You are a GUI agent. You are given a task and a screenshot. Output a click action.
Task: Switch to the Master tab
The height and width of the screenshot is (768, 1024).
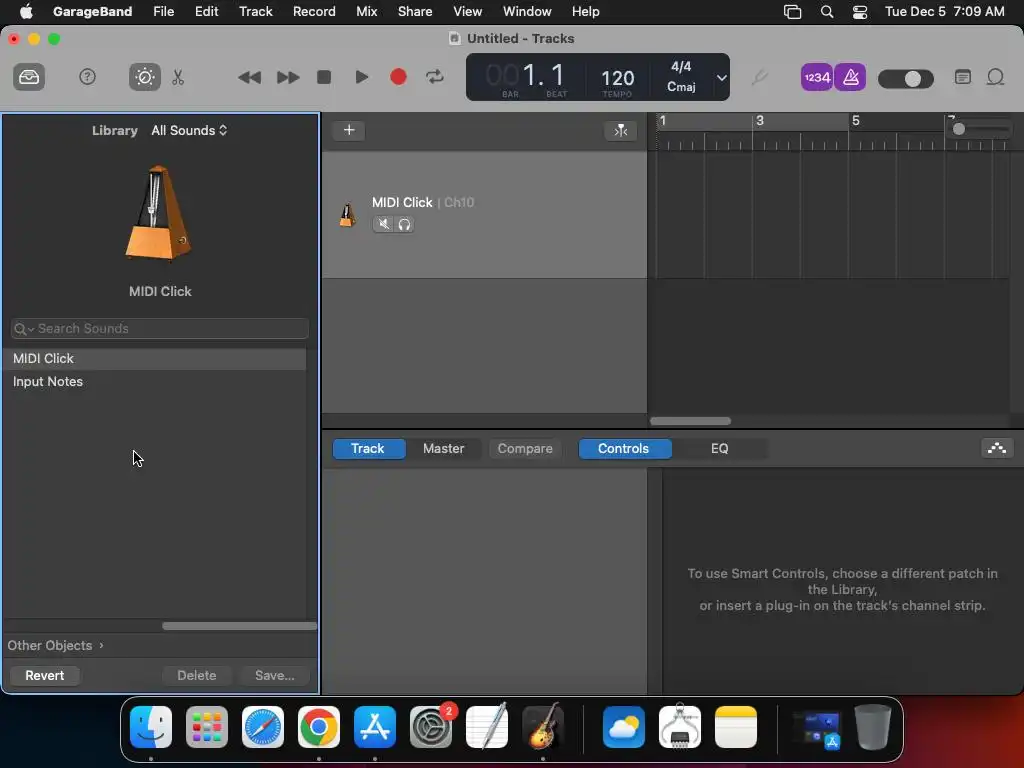(443, 449)
